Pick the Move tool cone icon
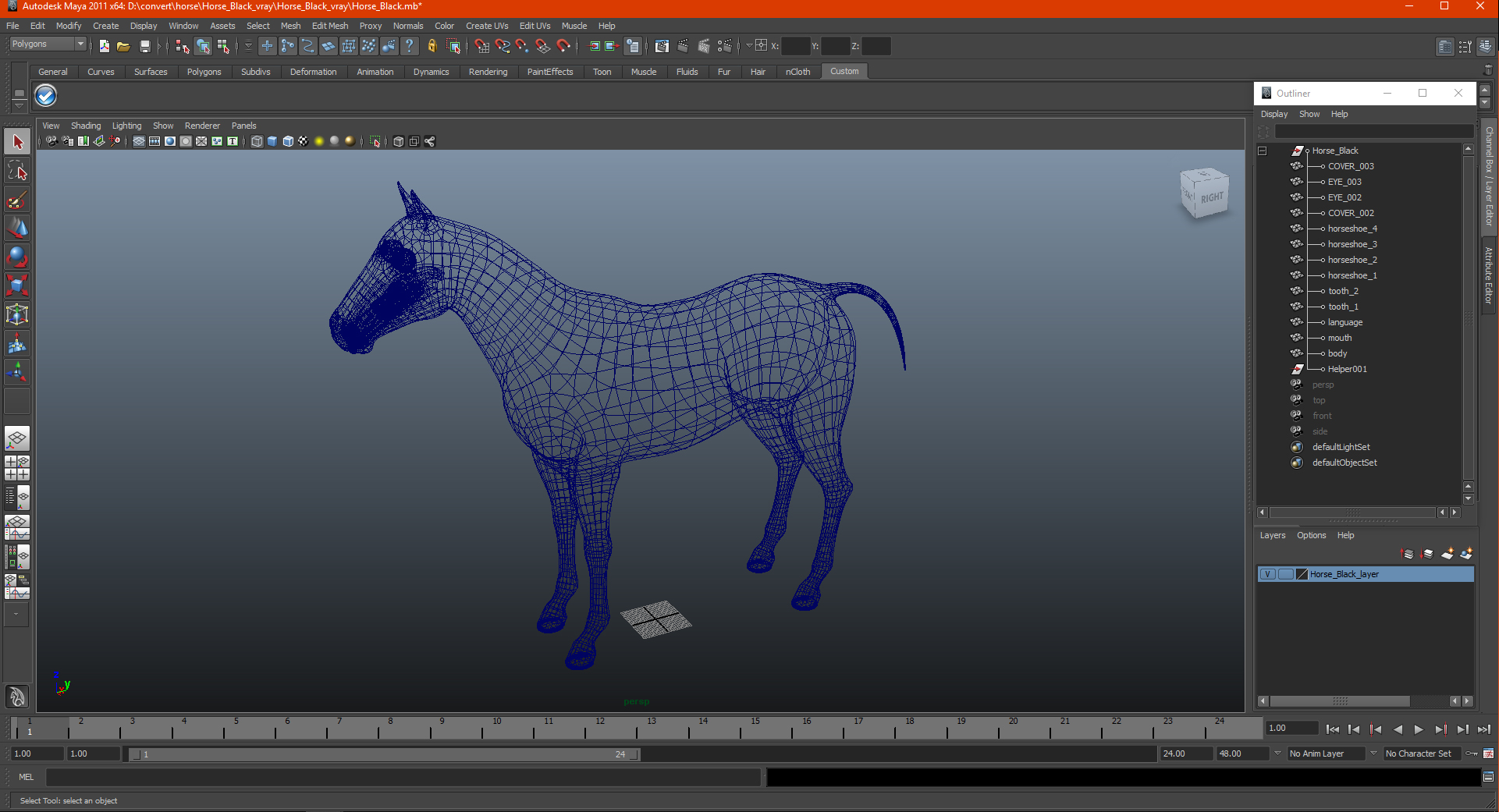Screen dimensions: 1499x812 tap(17, 228)
